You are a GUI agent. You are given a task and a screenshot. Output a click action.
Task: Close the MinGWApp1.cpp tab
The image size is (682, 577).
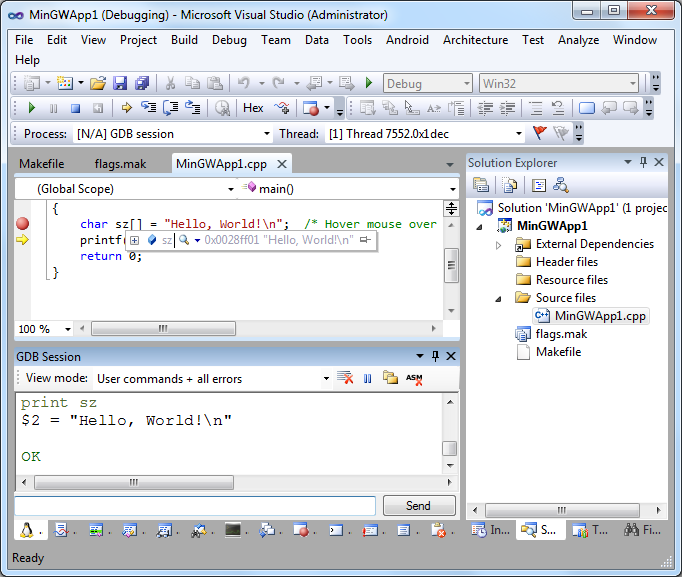[x=282, y=164]
